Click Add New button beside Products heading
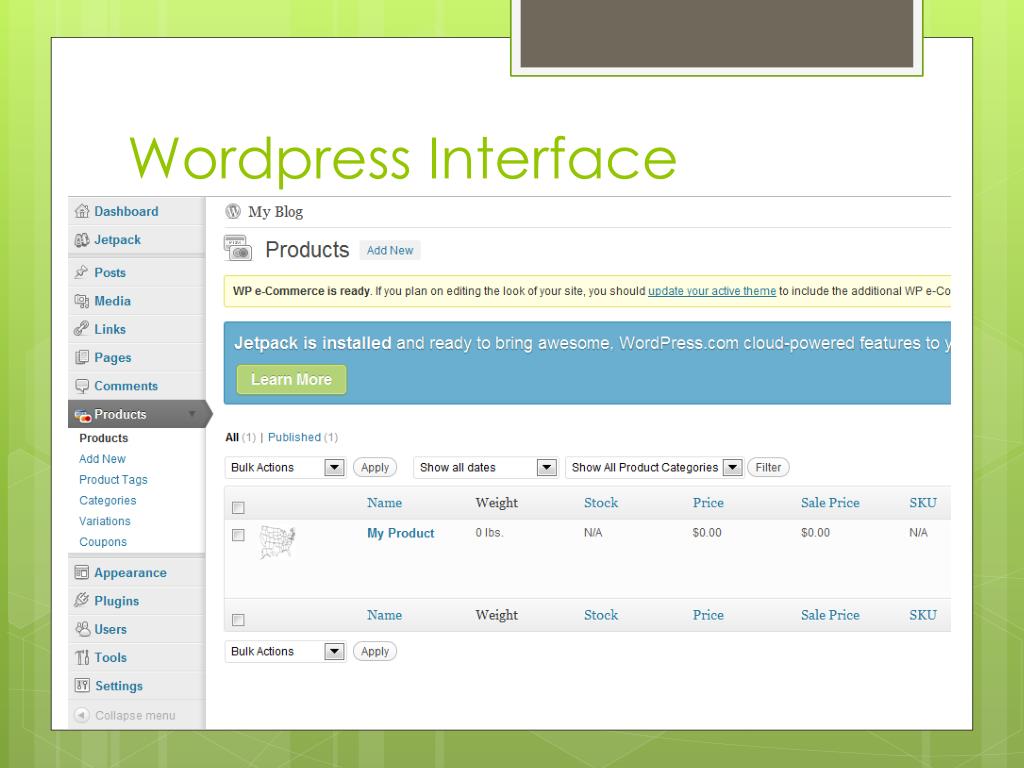 [x=390, y=250]
